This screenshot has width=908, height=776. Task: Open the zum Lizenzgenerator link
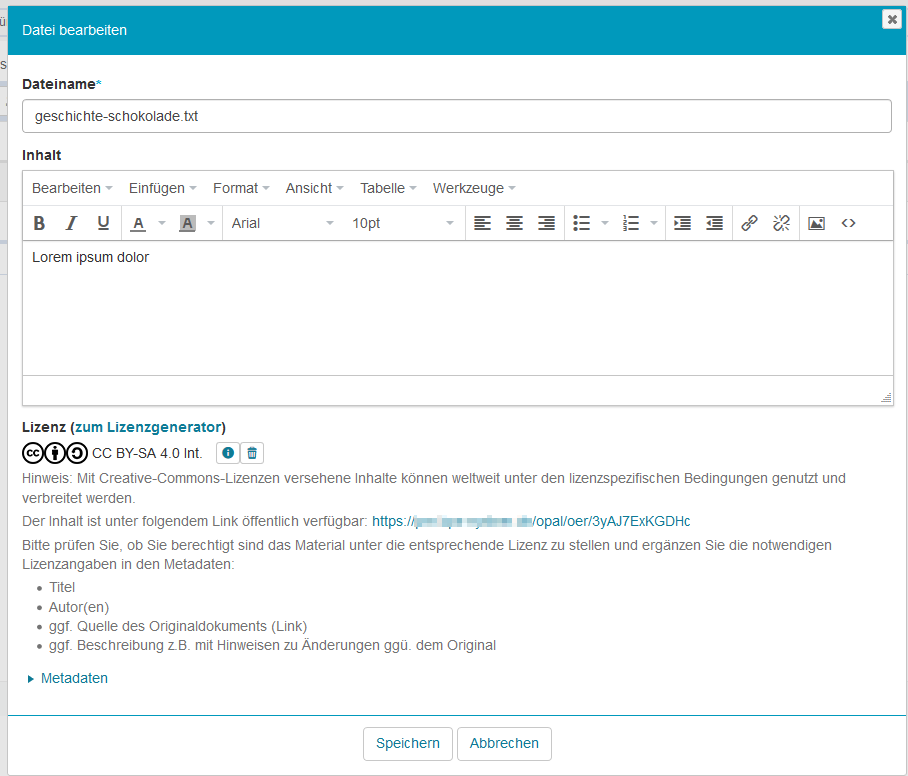(148, 427)
